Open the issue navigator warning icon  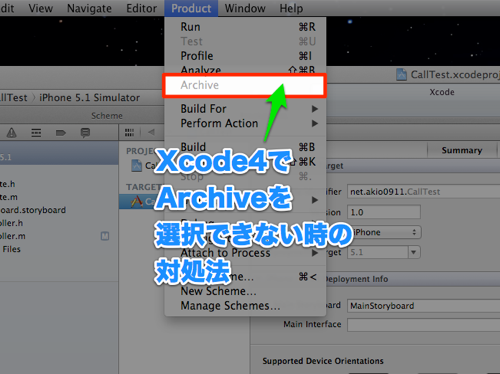[12, 133]
